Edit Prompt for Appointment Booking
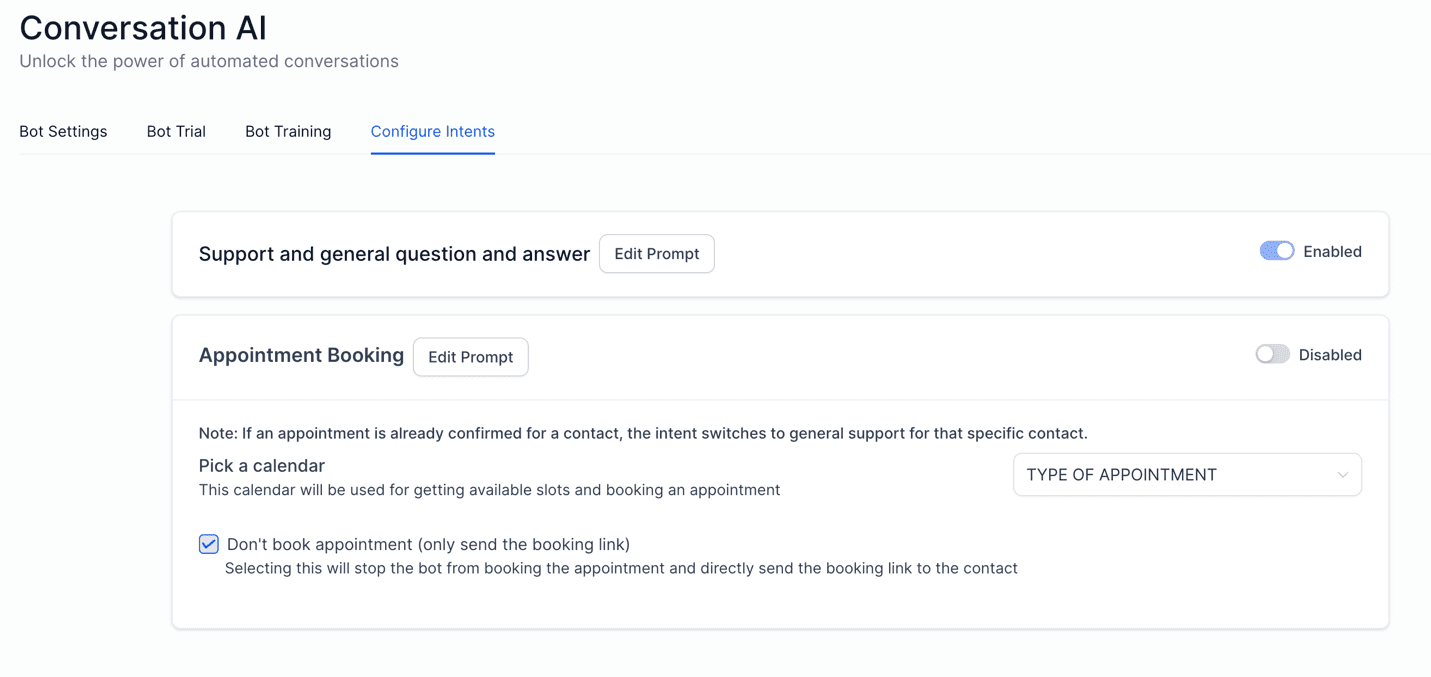1431x677 pixels. click(x=470, y=357)
